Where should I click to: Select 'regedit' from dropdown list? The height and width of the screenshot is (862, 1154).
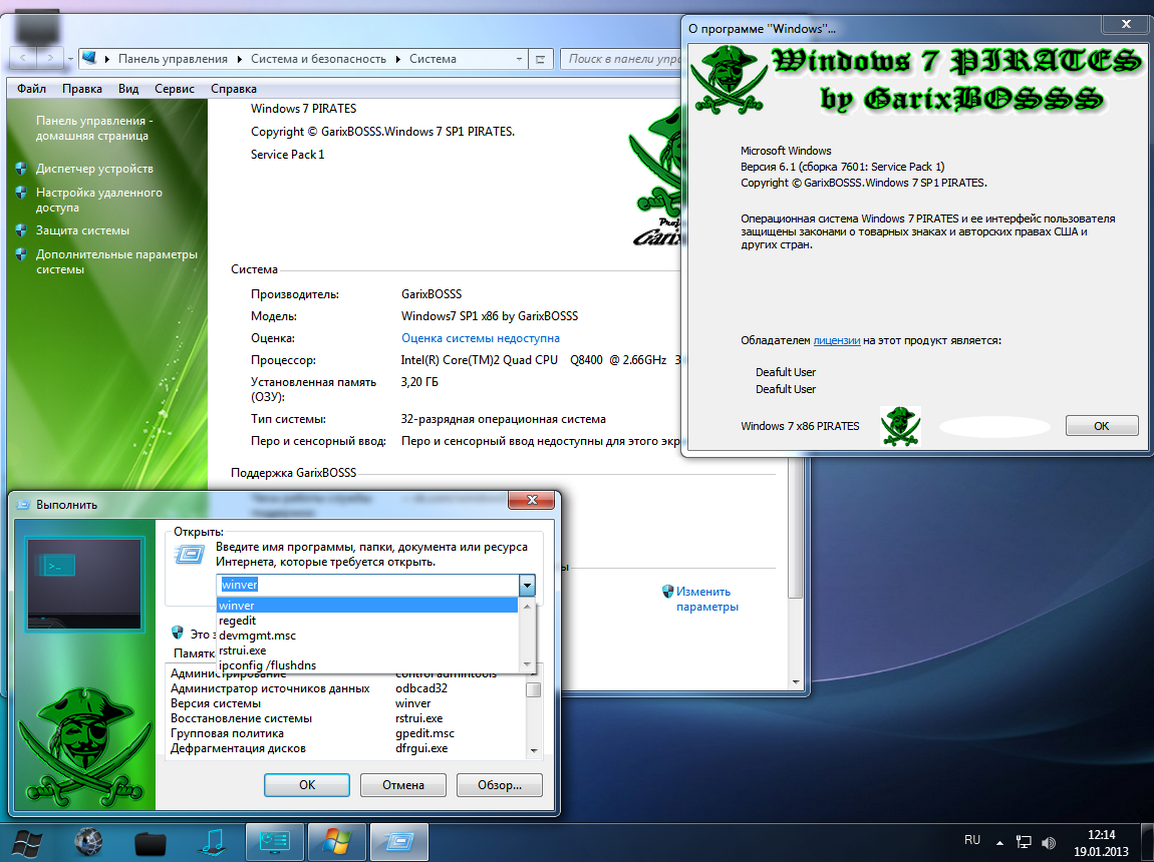[x=367, y=621]
